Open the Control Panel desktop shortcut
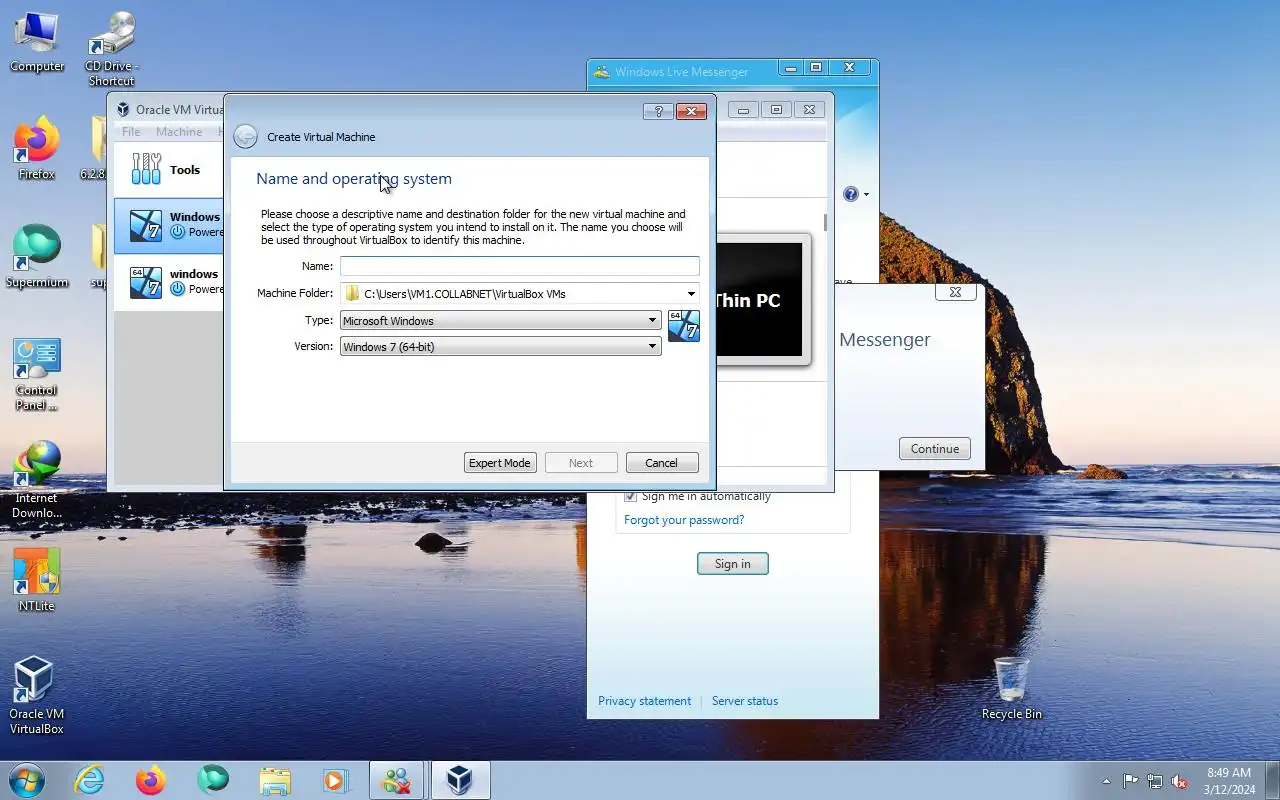 (x=37, y=374)
